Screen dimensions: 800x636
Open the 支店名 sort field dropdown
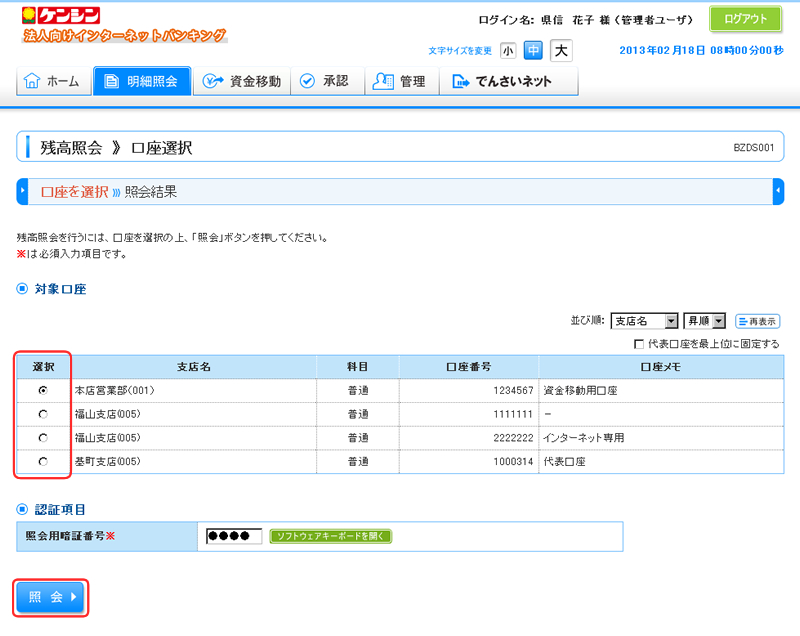pyautogui.click(x=644, y=321)
